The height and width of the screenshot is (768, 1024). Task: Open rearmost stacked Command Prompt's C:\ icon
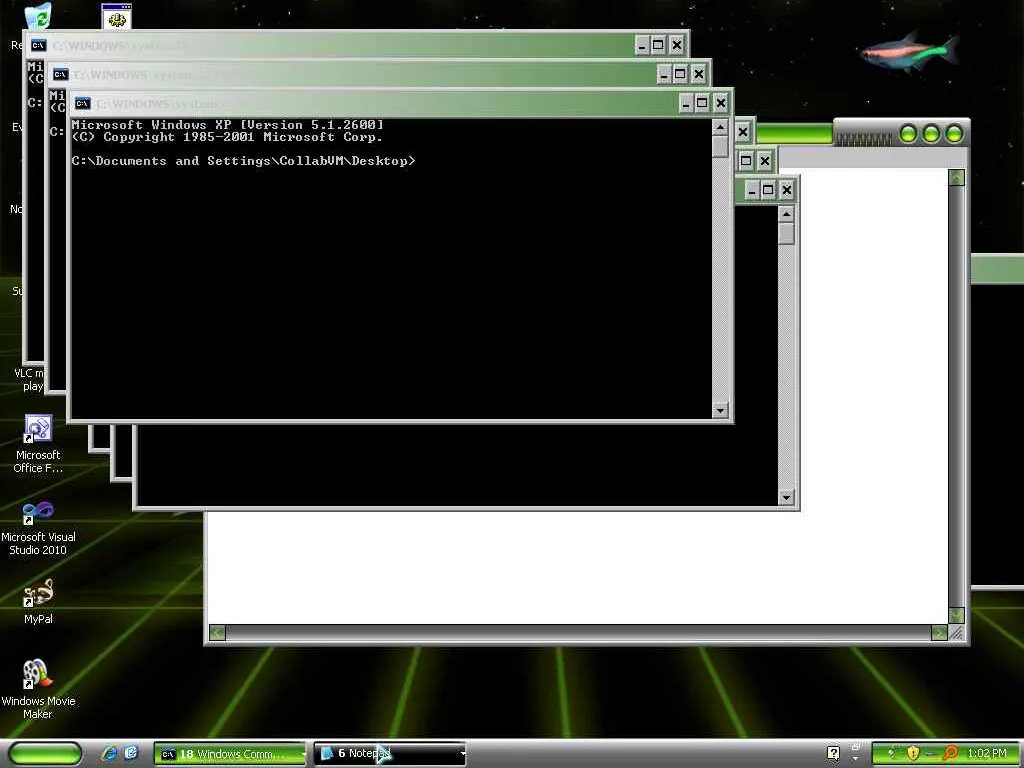click(x=38, y=44)
